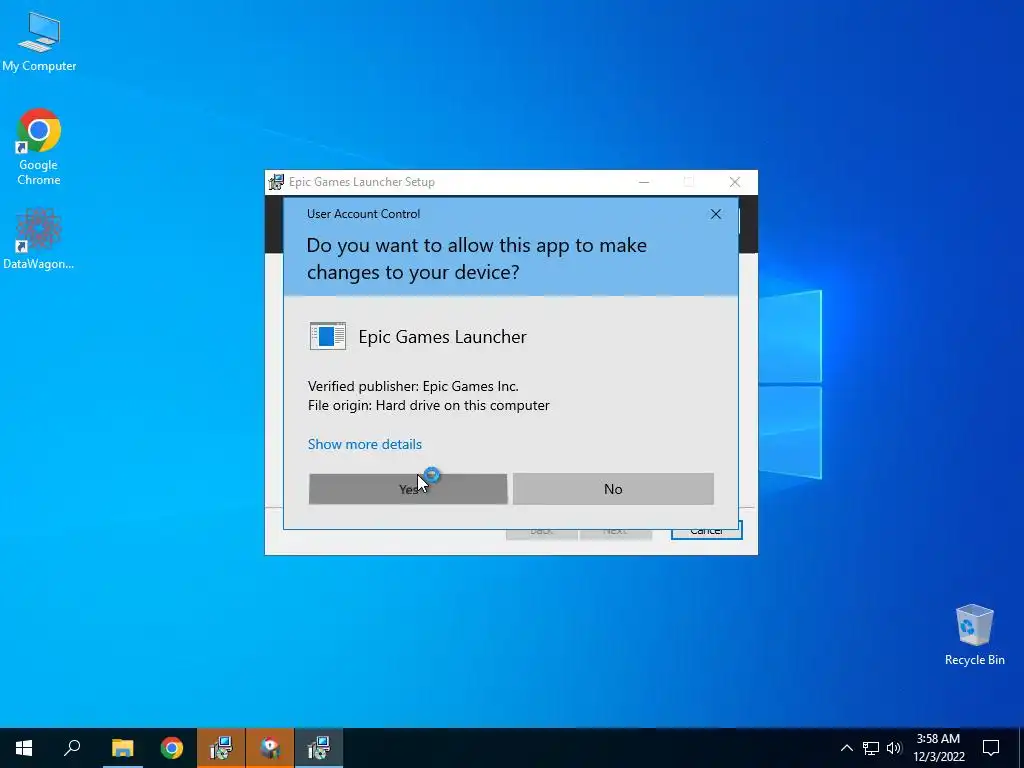Click the Epic Games Launcher app icon
This screenshot has height=768, width=1024.
click(327, 336)
